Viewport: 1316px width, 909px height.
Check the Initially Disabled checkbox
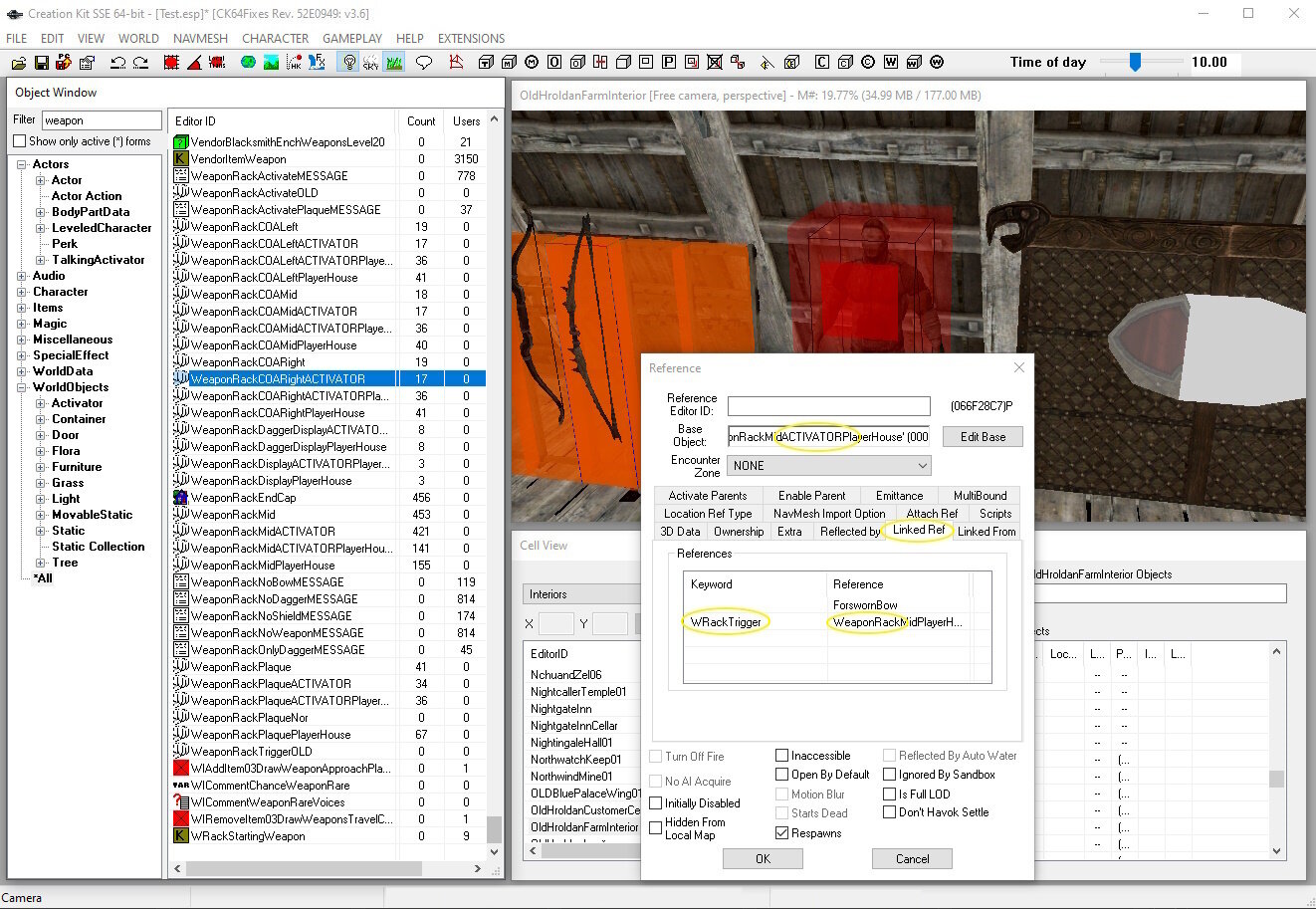655,803
